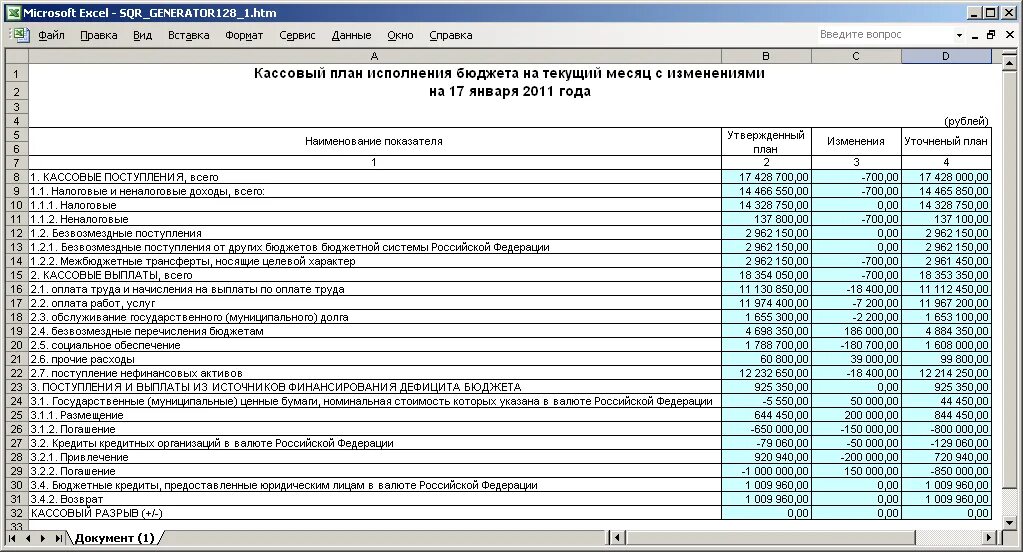1023x552 pixels.
Task: Select cell 3.1.1. Размещение
Action: pyautogui.click(x=374, y=415)
